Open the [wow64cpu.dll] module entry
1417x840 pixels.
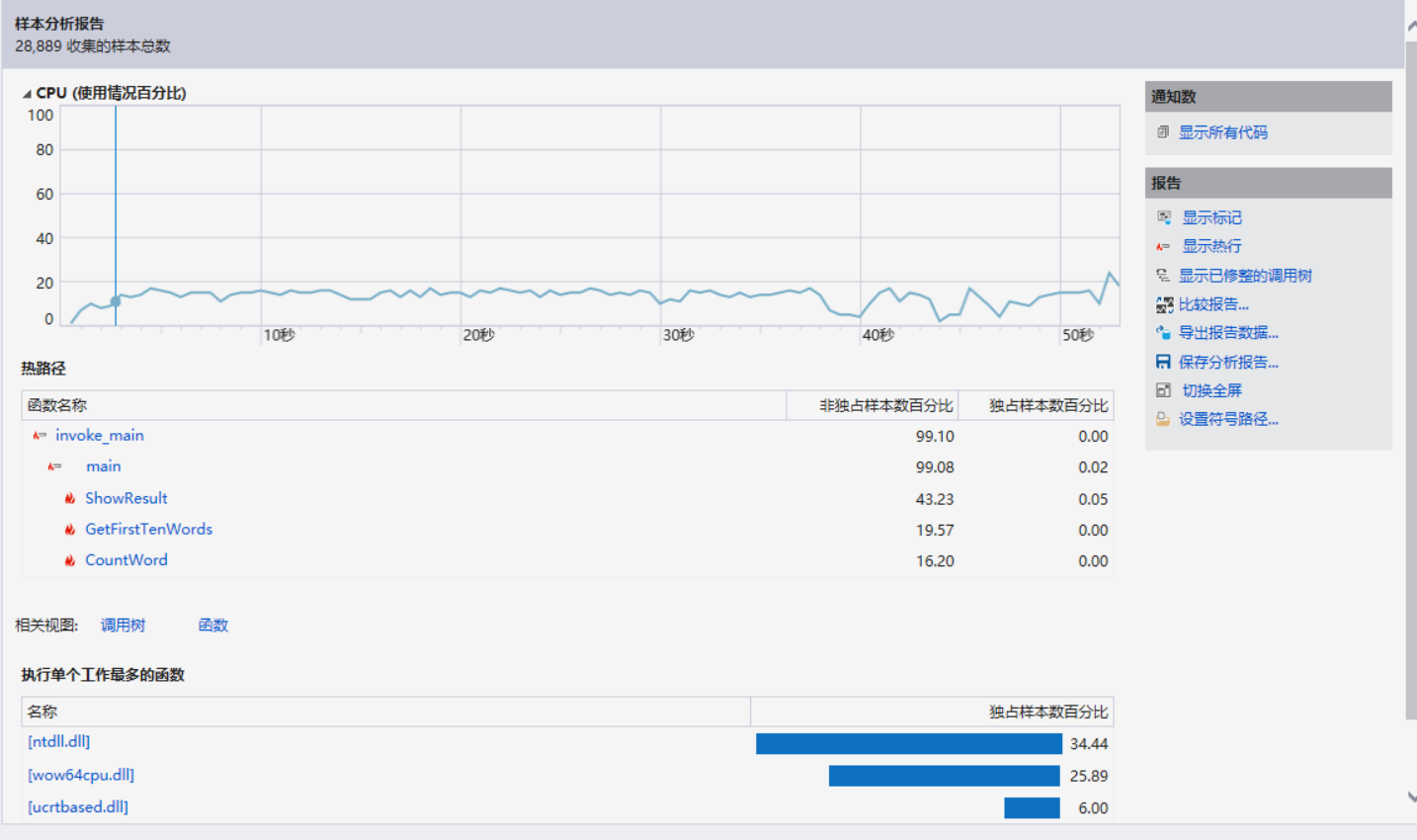tap(81, 775)
